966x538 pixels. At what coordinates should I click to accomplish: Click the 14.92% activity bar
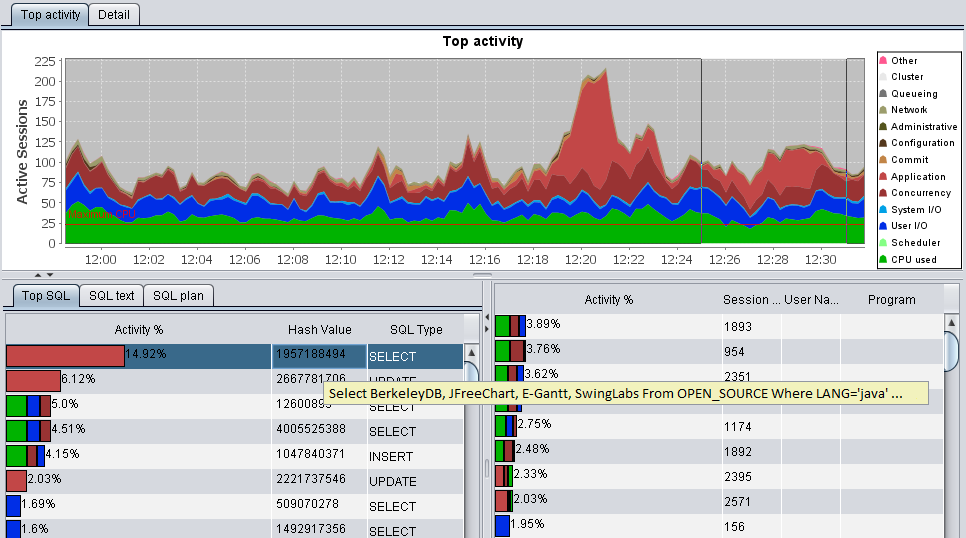tap(65, 356)
